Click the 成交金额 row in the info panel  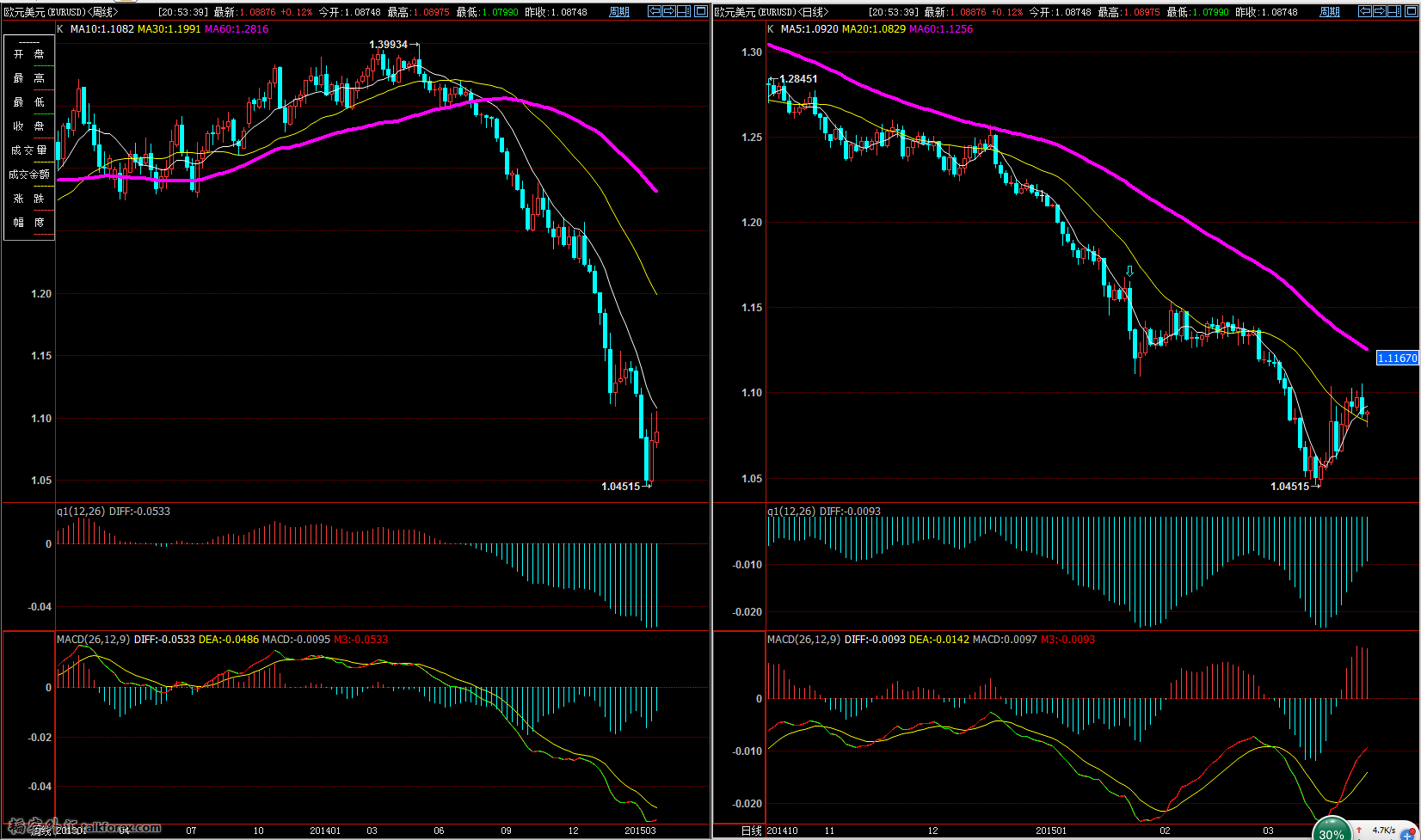point(29,175)
